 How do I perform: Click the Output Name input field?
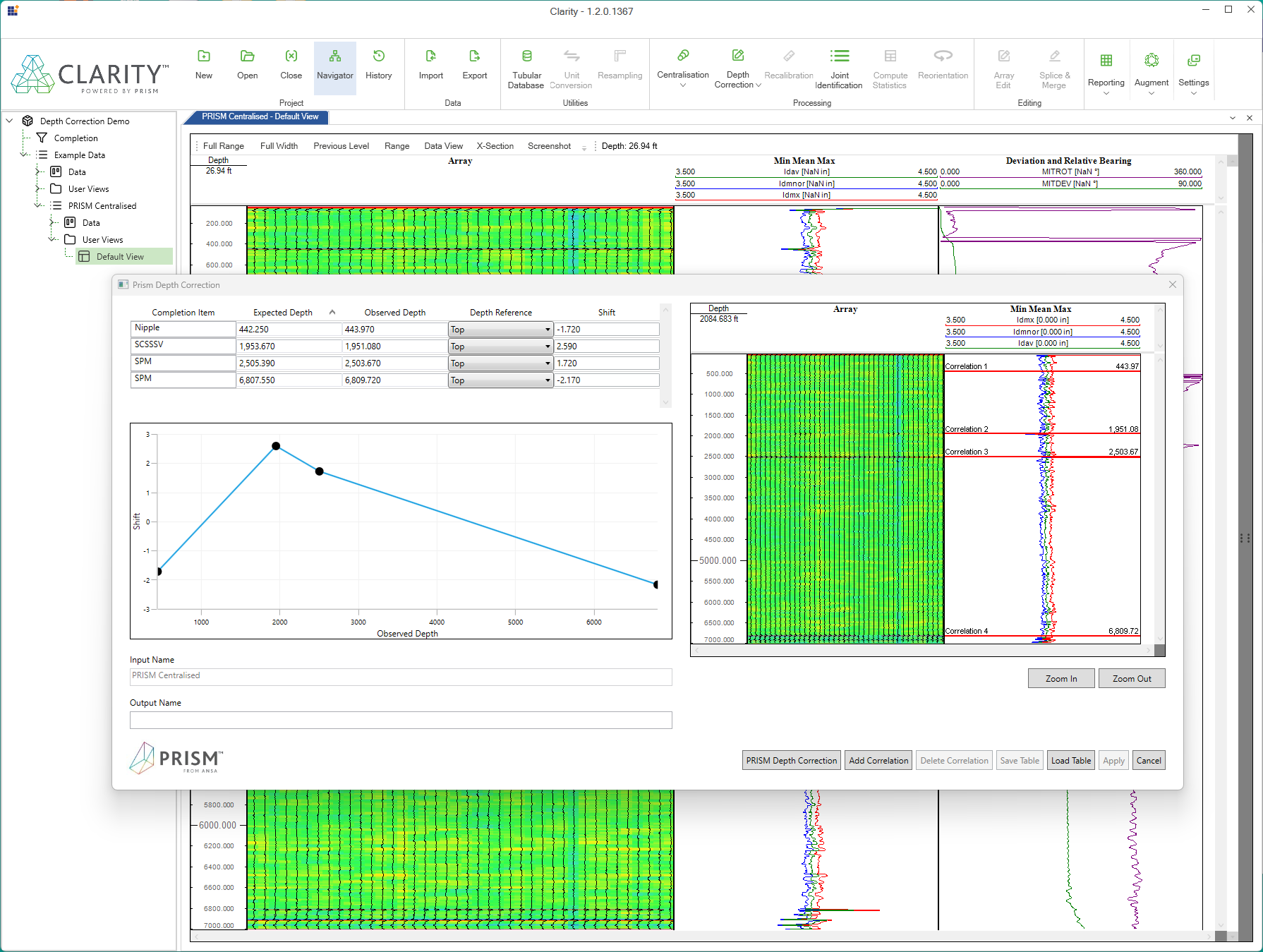click(401, 721)
